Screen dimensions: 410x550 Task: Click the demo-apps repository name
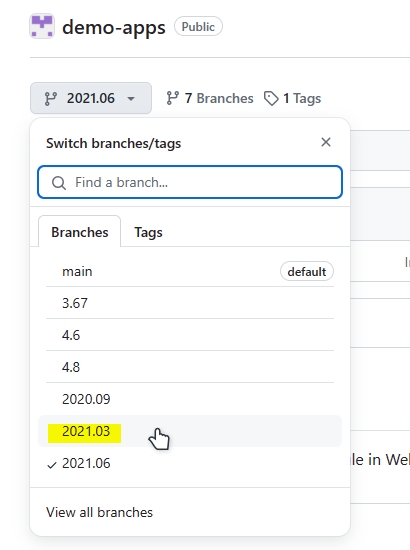pos(114,27)
